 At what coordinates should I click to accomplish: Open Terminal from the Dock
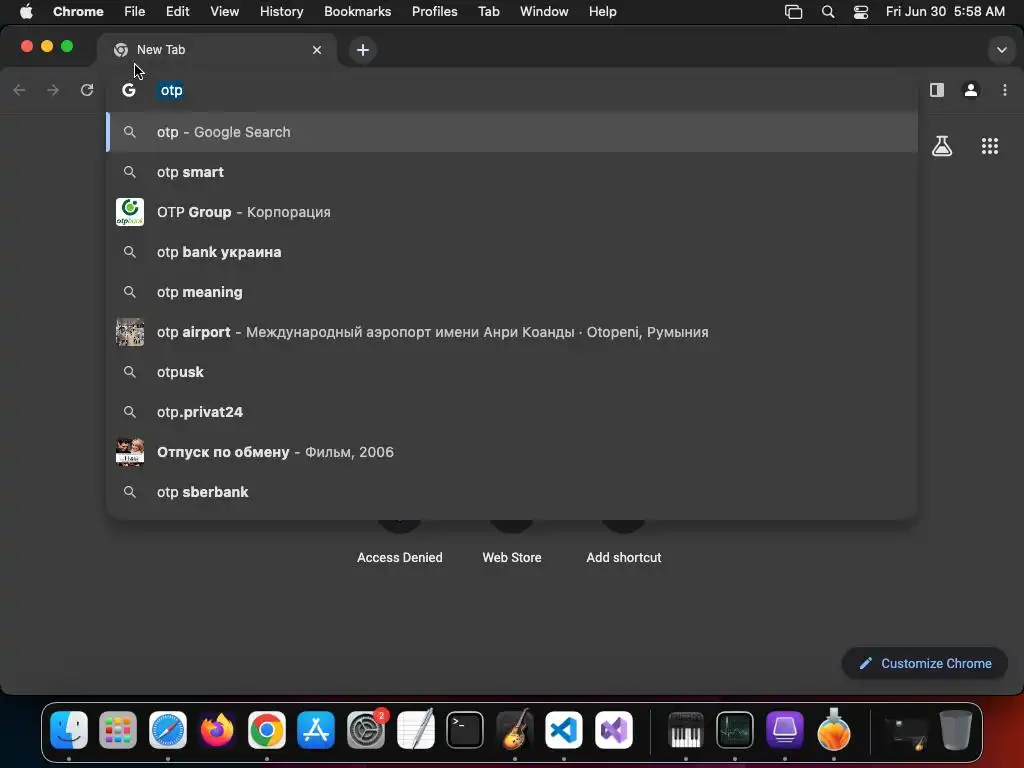[465, 729]
